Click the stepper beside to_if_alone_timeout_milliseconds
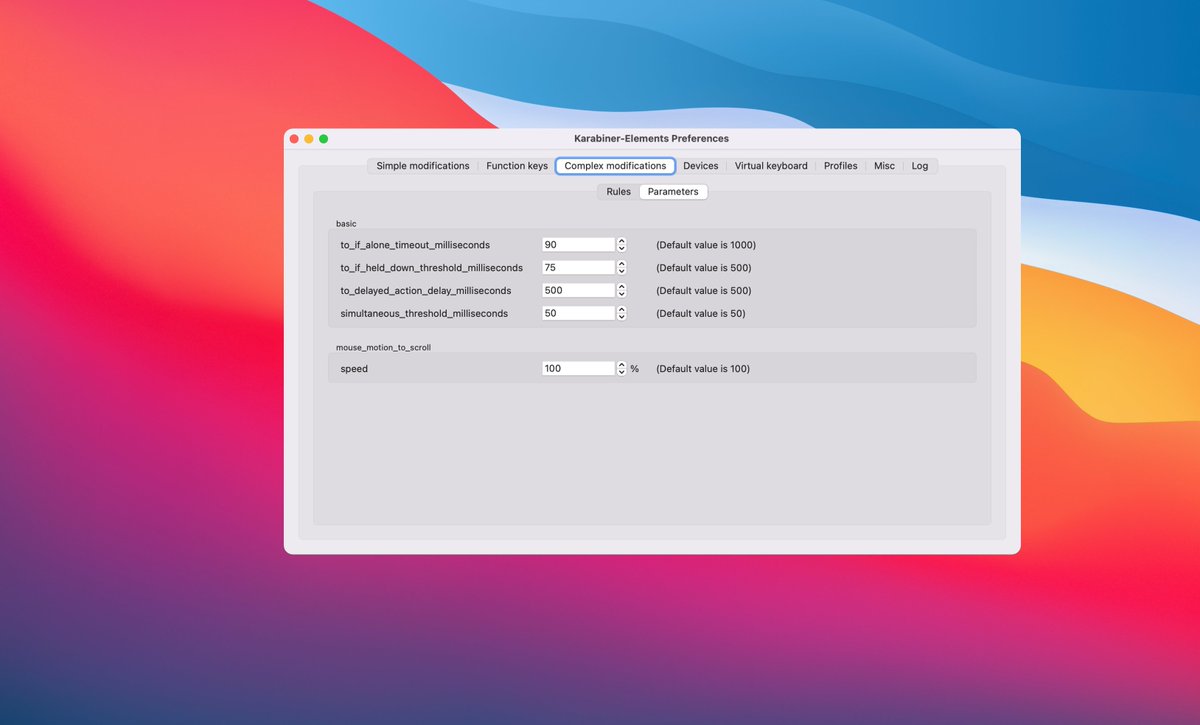The image size is (1200, 725). pos(622,245)
